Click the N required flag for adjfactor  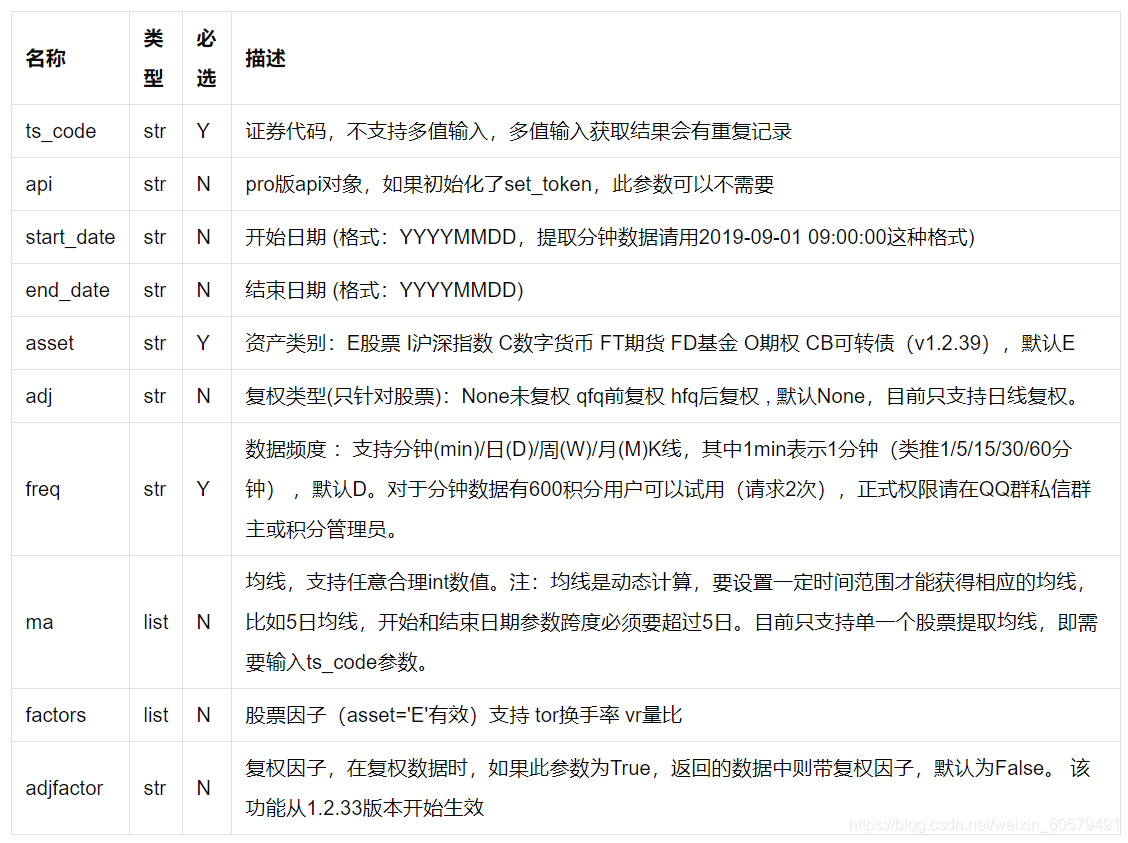(x=204, y=789)
